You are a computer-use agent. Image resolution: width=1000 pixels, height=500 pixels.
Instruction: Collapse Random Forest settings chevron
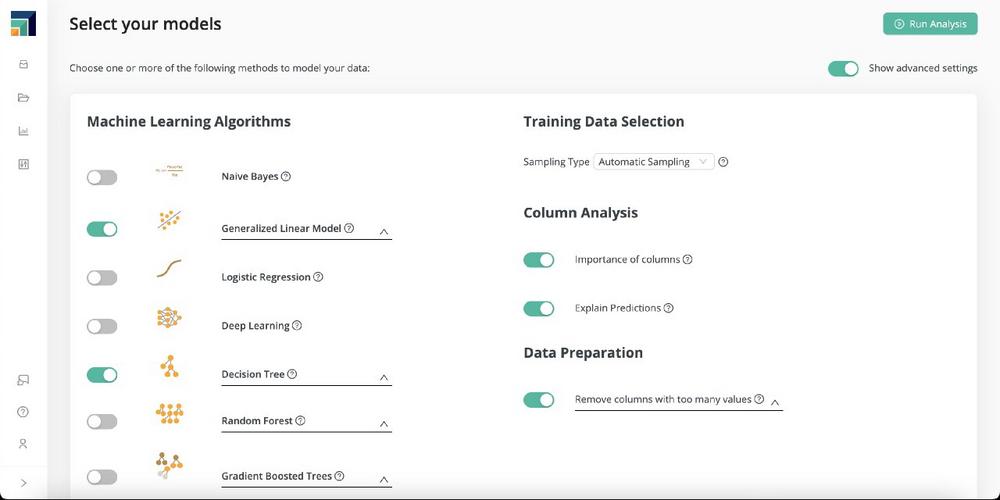384,424
